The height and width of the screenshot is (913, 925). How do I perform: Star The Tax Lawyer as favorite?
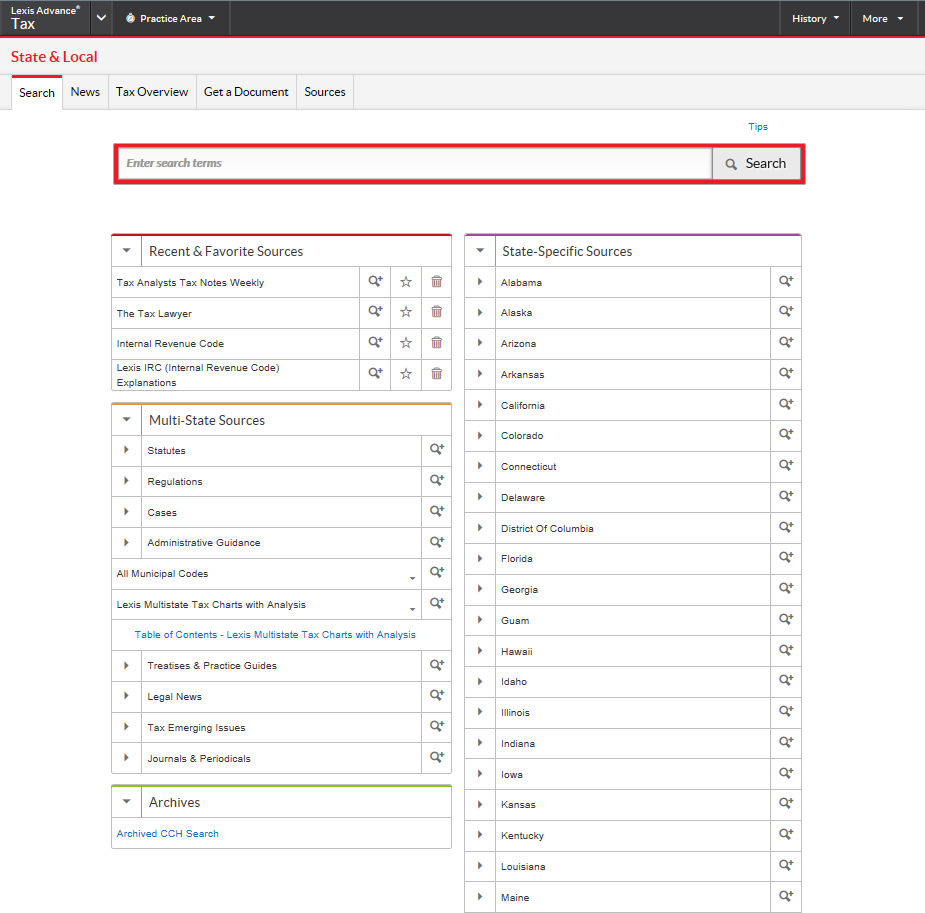point(406,312)
